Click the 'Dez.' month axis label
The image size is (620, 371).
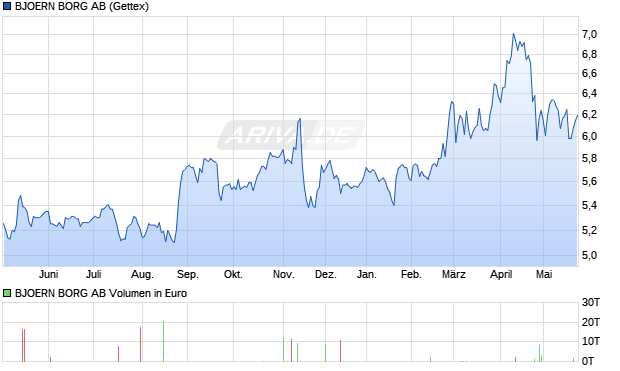coord(326,274)
